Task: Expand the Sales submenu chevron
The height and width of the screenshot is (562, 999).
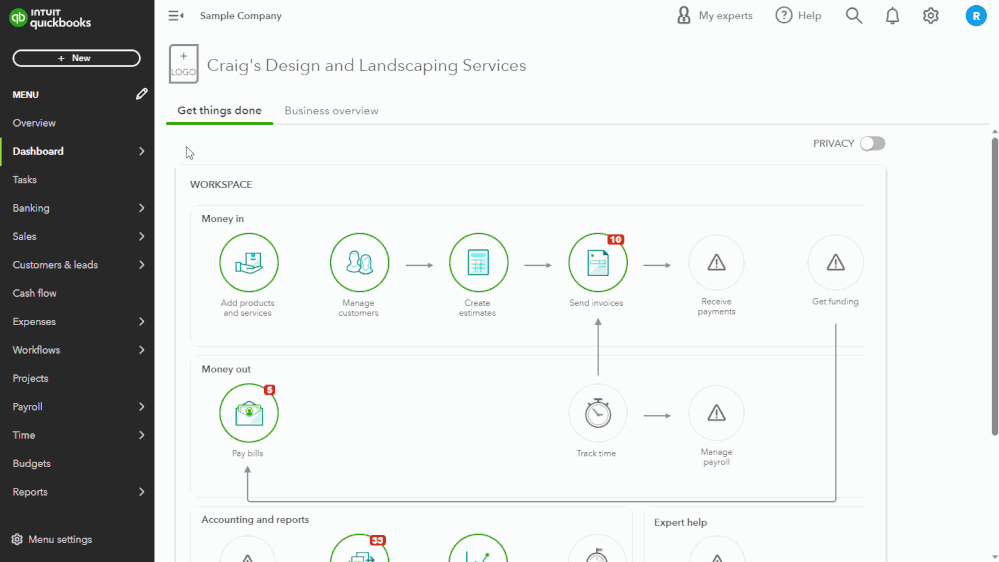Action: [x=141, y=236]
